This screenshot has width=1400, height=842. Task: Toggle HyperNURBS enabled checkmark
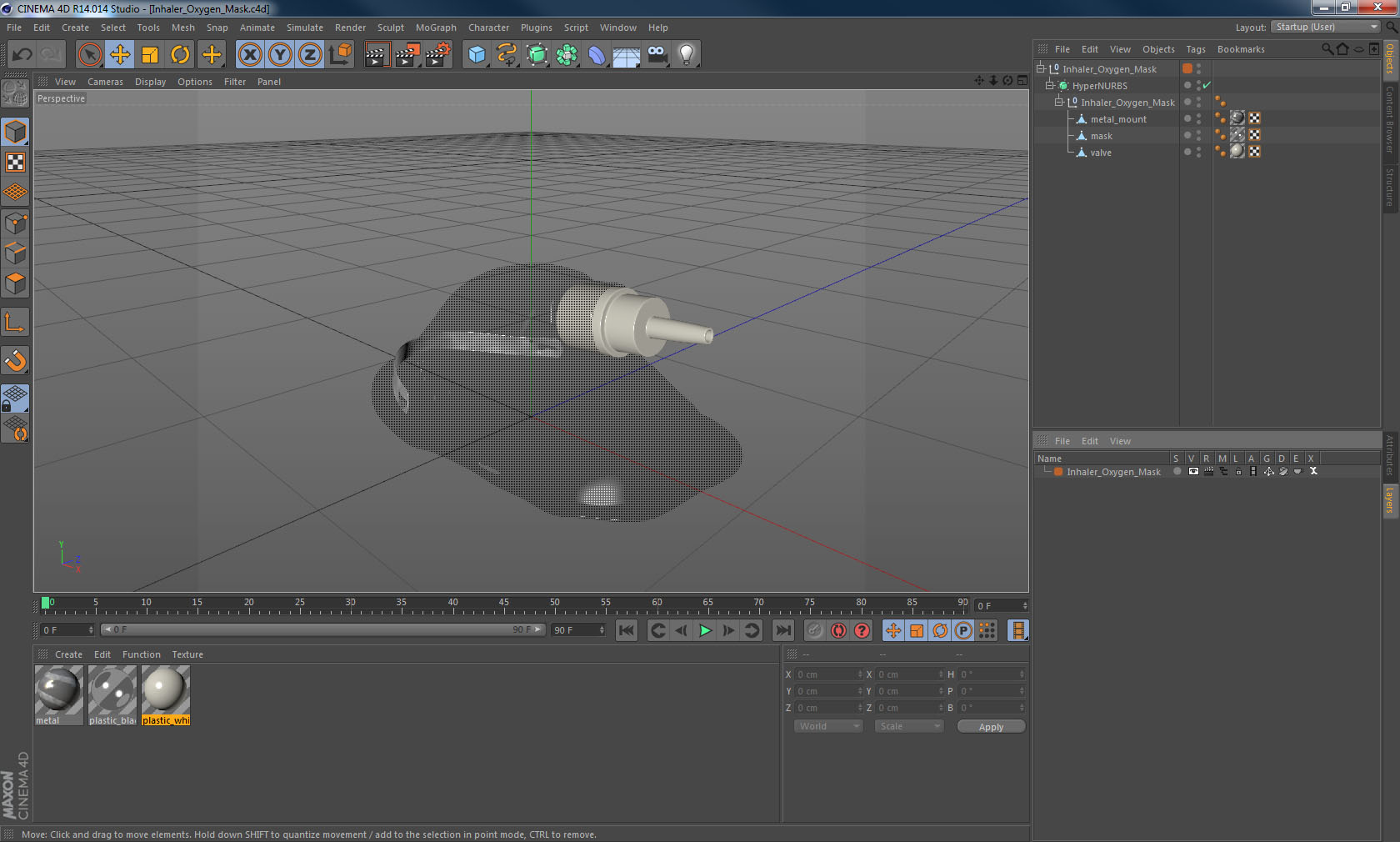1207,85
